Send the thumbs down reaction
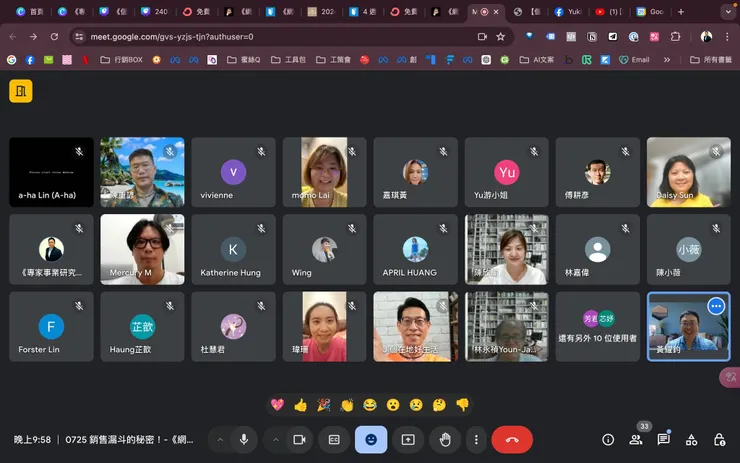Screen dimensions: 740x463 click(462, 404)
